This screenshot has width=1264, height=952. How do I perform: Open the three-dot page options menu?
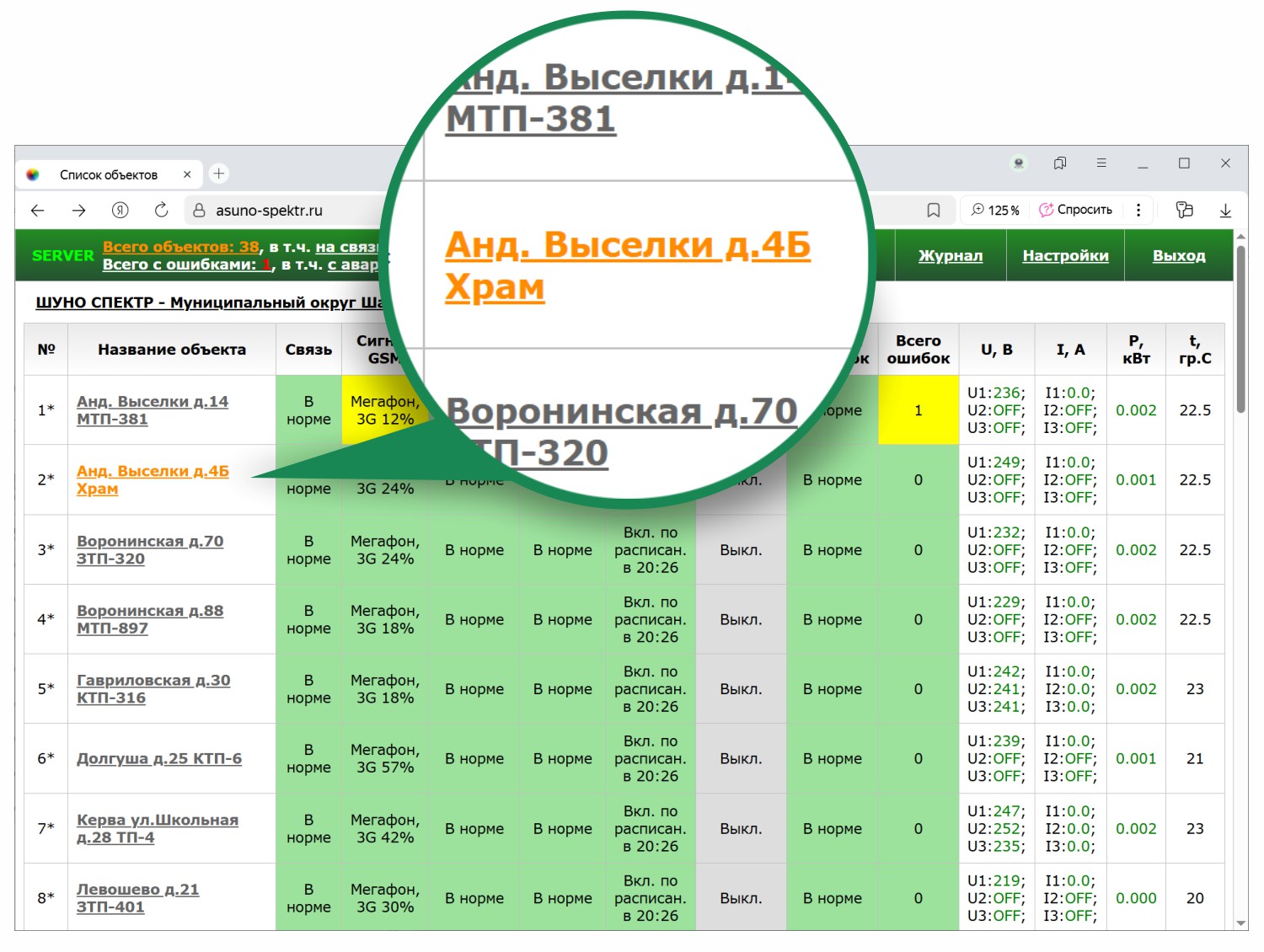(x=1138, y=211)
